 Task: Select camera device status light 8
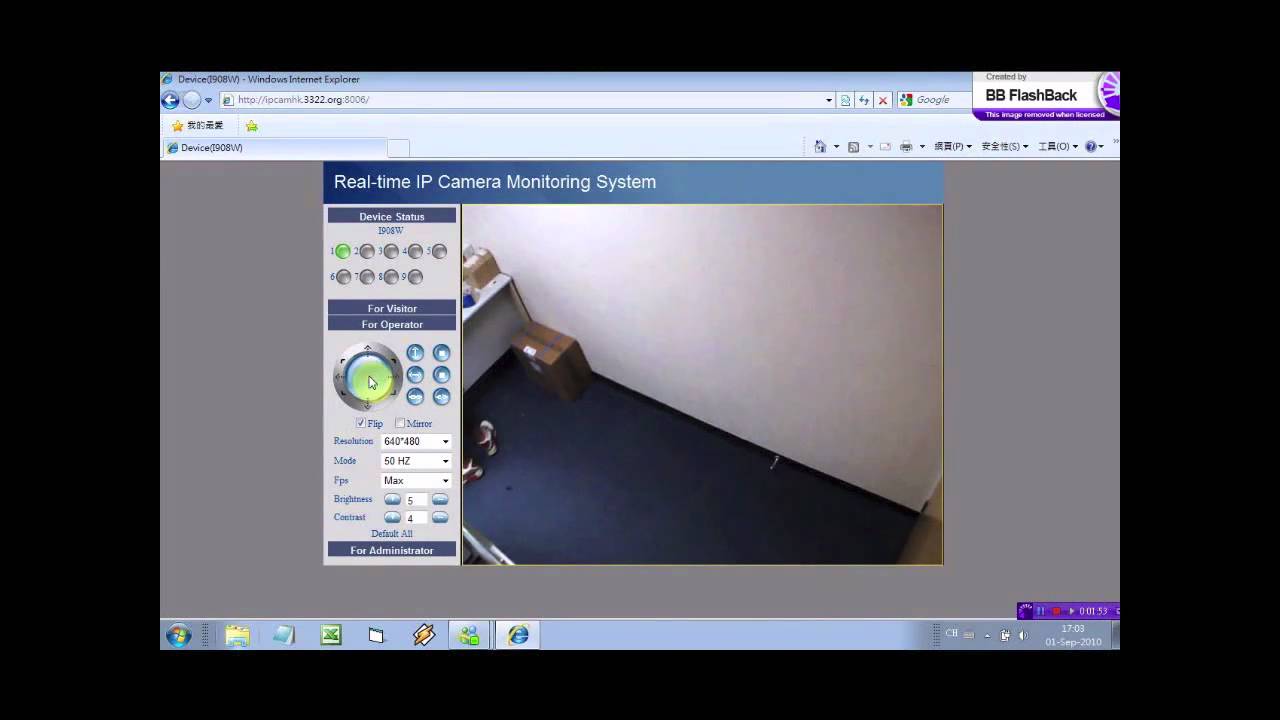click(x=391, y=277)
